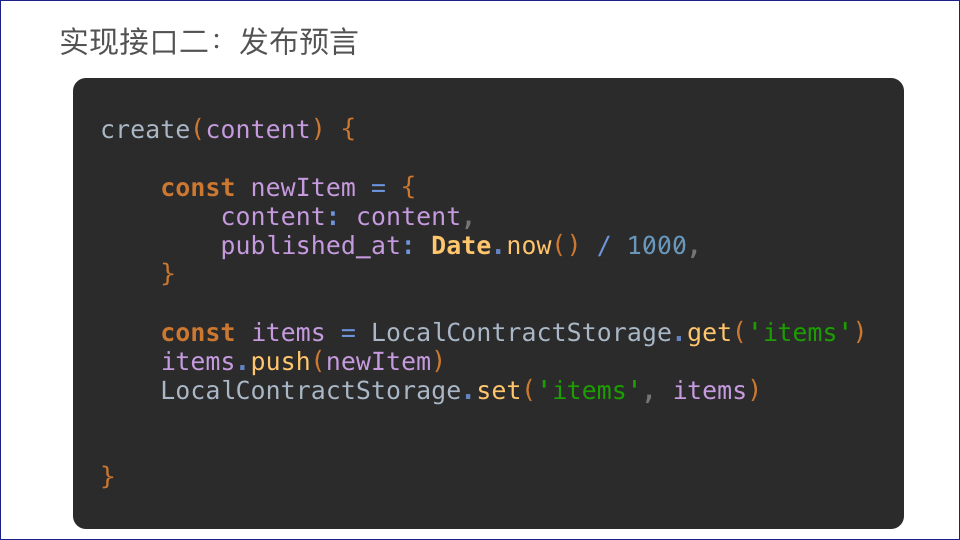Select the "published_at" property key
The image size is (960, 540).
click(x=311, y=246)
